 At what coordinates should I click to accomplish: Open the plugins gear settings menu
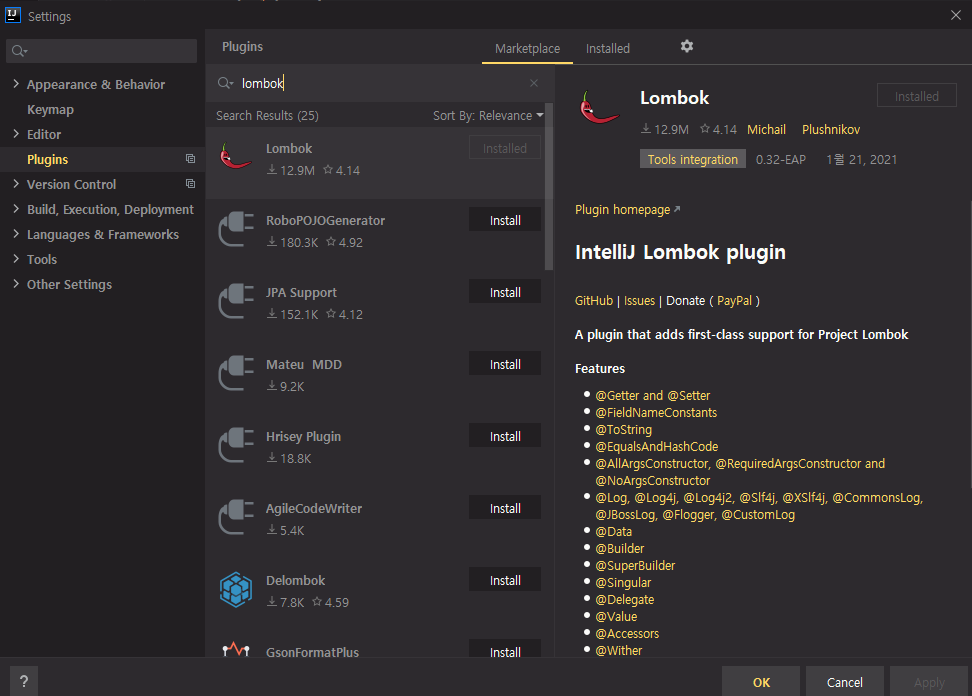click(x=686, y=46)
